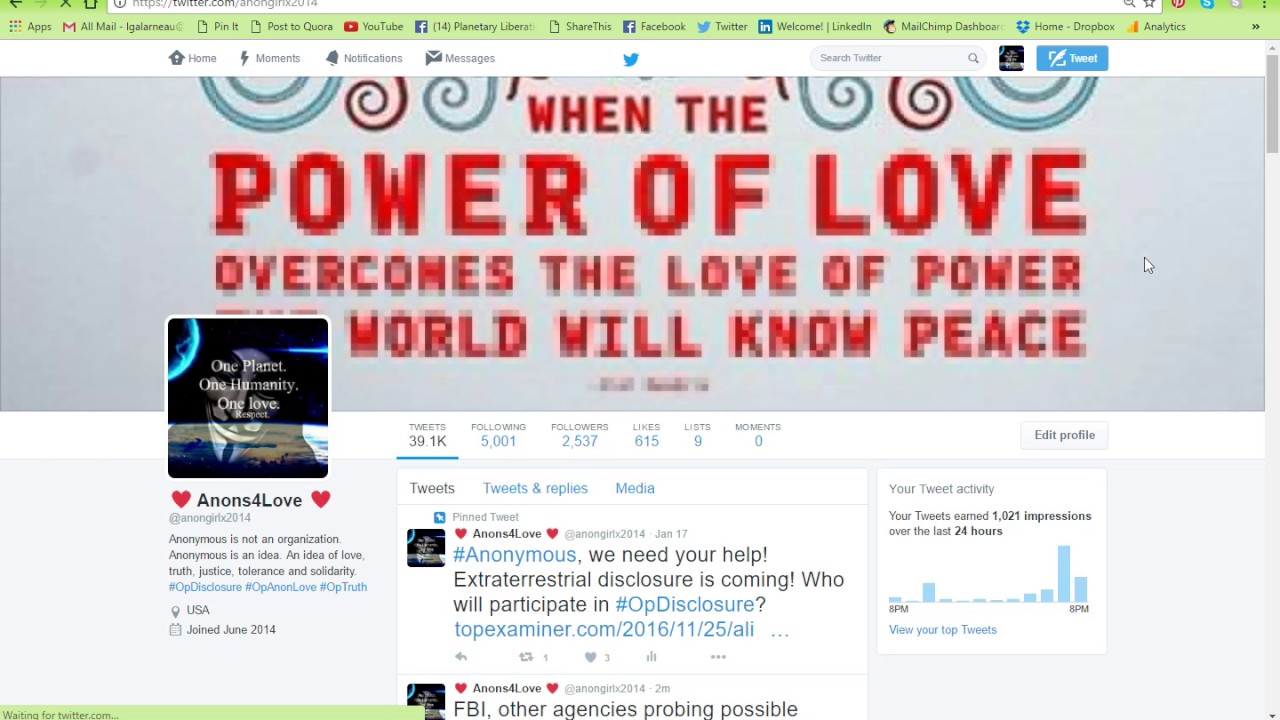Open the Home - Dropbox bookmark

point(1065,27)
